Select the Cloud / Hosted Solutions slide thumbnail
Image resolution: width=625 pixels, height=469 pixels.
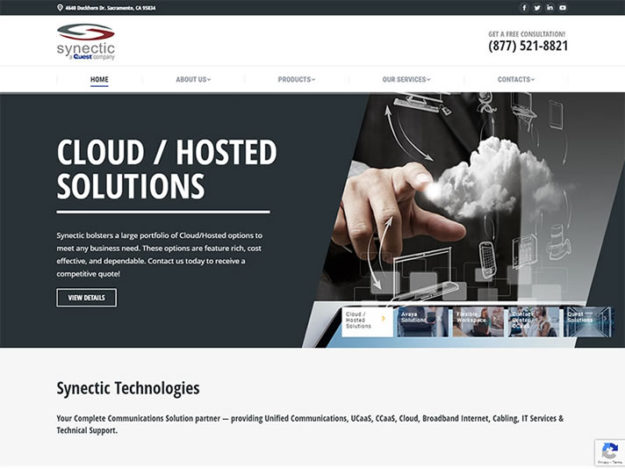pyautogui.click(x=367, y=321)
